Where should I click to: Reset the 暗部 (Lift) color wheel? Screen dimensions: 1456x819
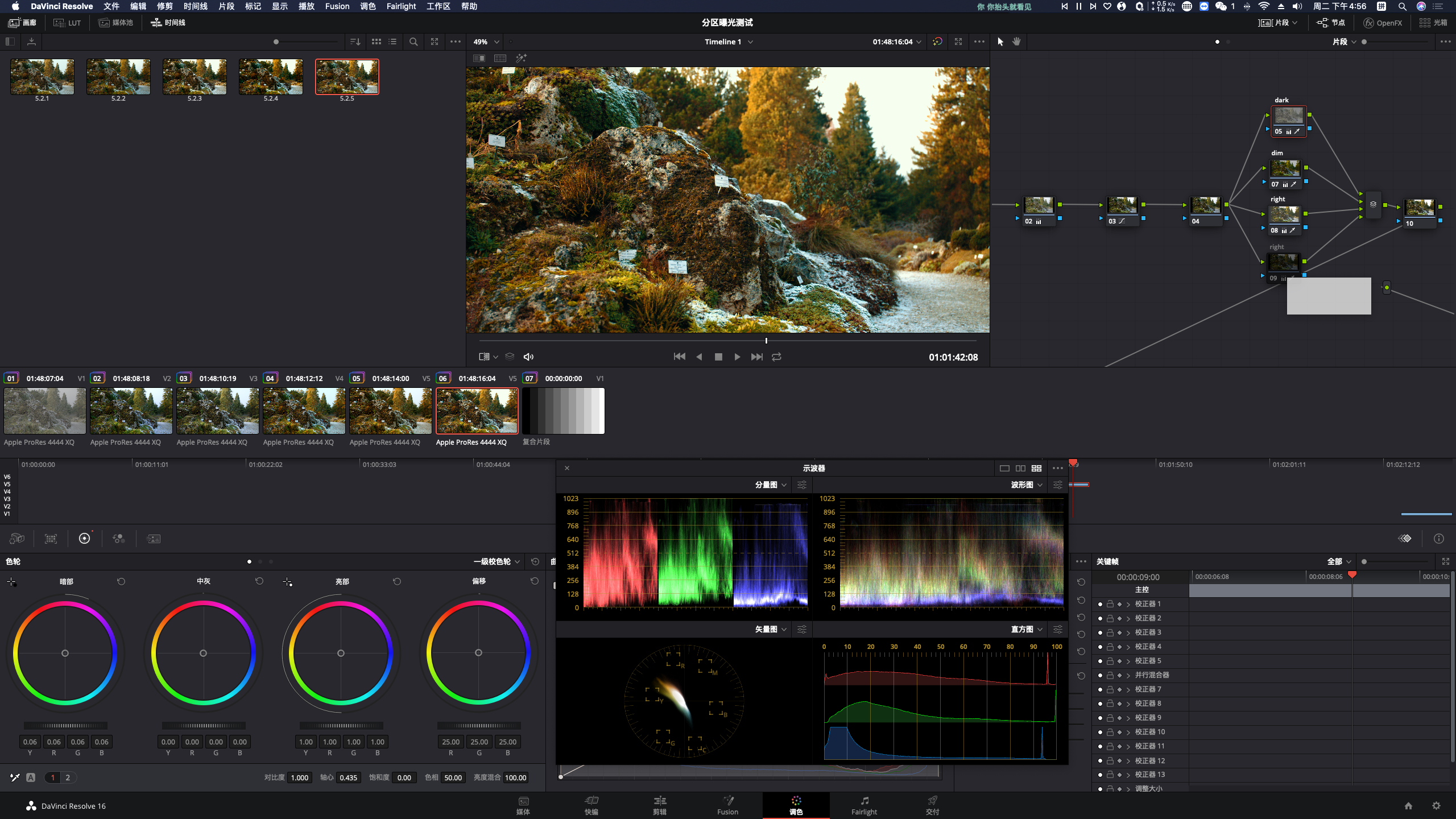pyautogui.click(x=121, y=581)
